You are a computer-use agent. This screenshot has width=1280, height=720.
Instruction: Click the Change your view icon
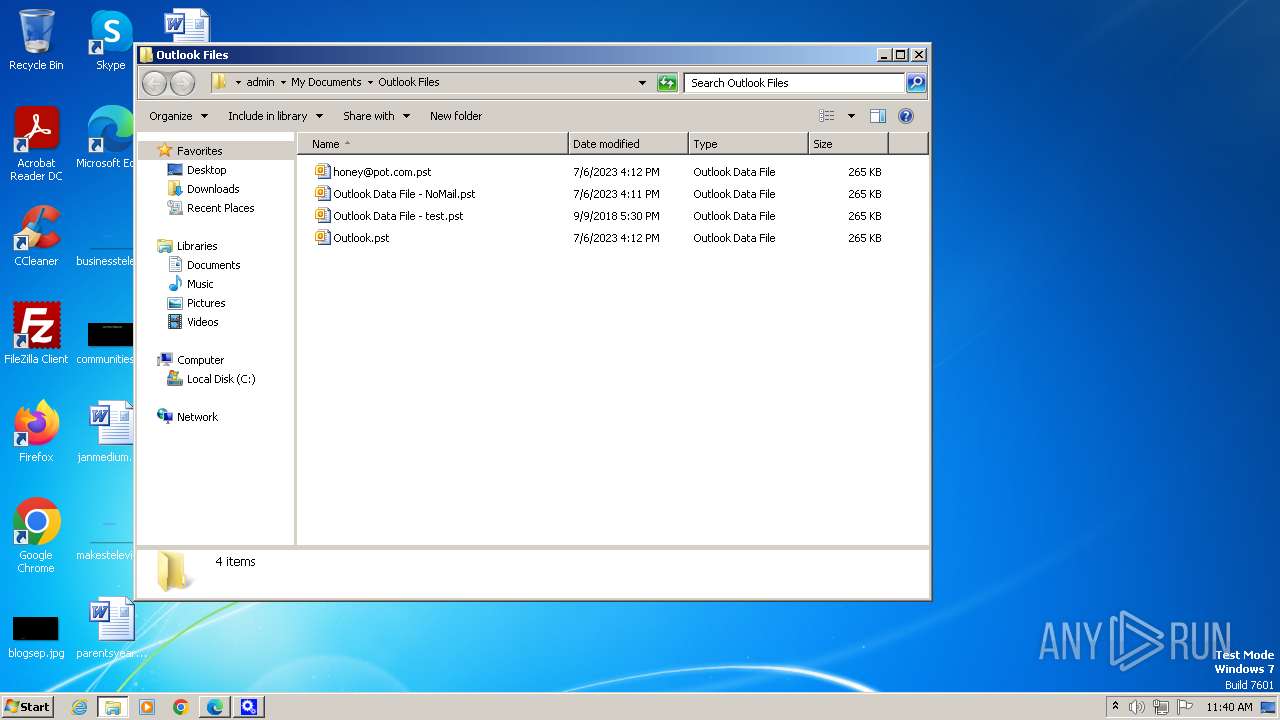click(x=826, y=116)
